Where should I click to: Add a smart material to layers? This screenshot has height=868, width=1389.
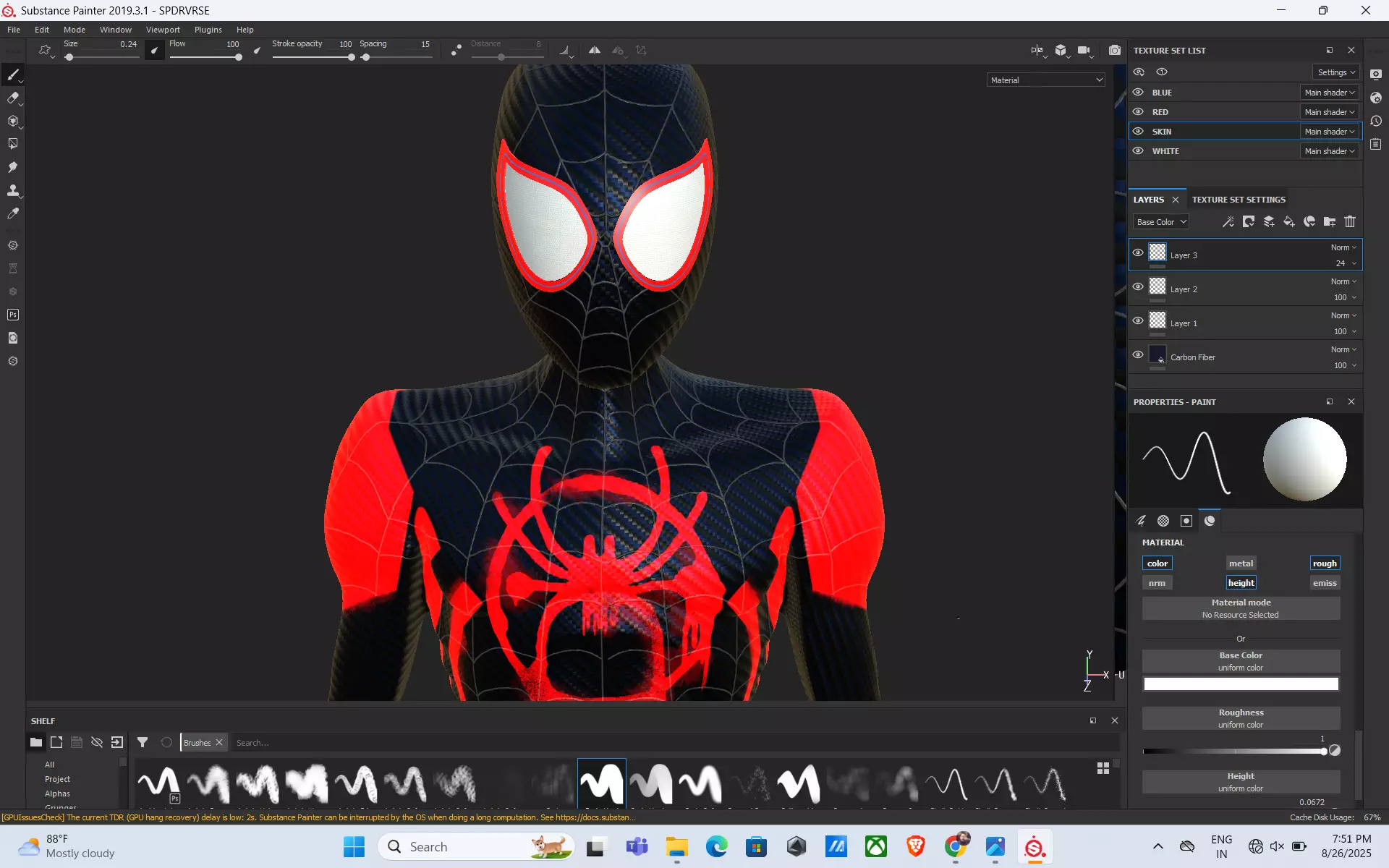1309,222
